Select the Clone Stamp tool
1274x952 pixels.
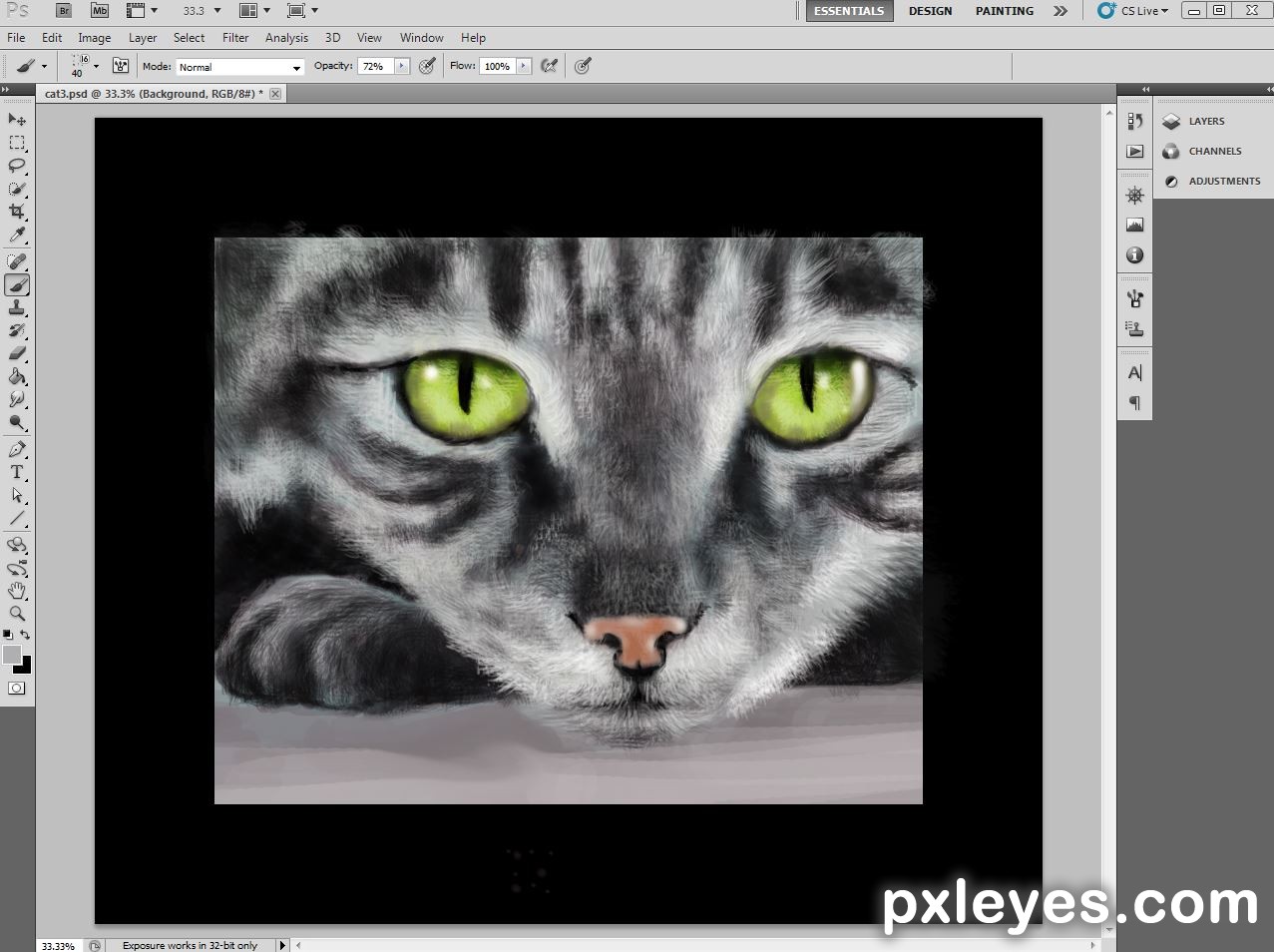pyautogui.click(x=17, y=307)
